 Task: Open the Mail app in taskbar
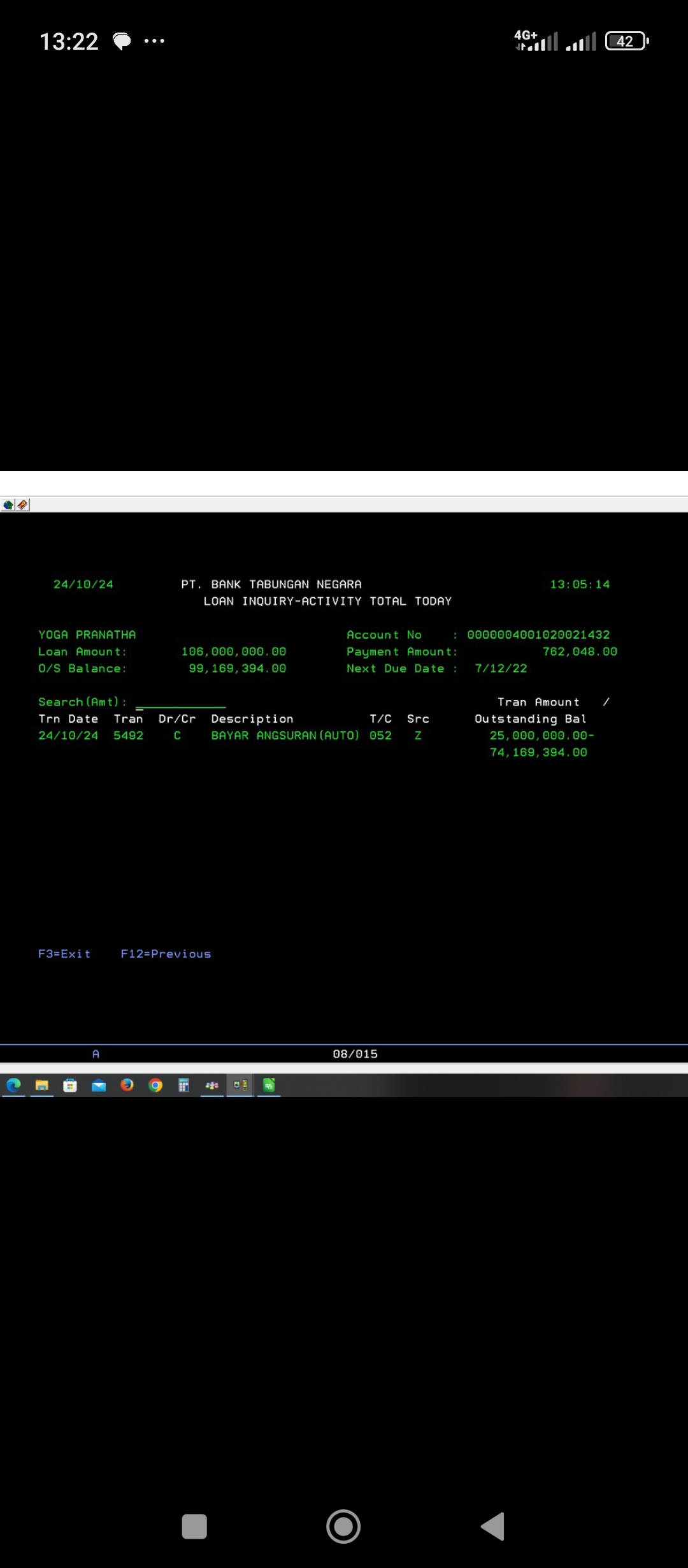pyautogui.click(x=99, y=1085)
